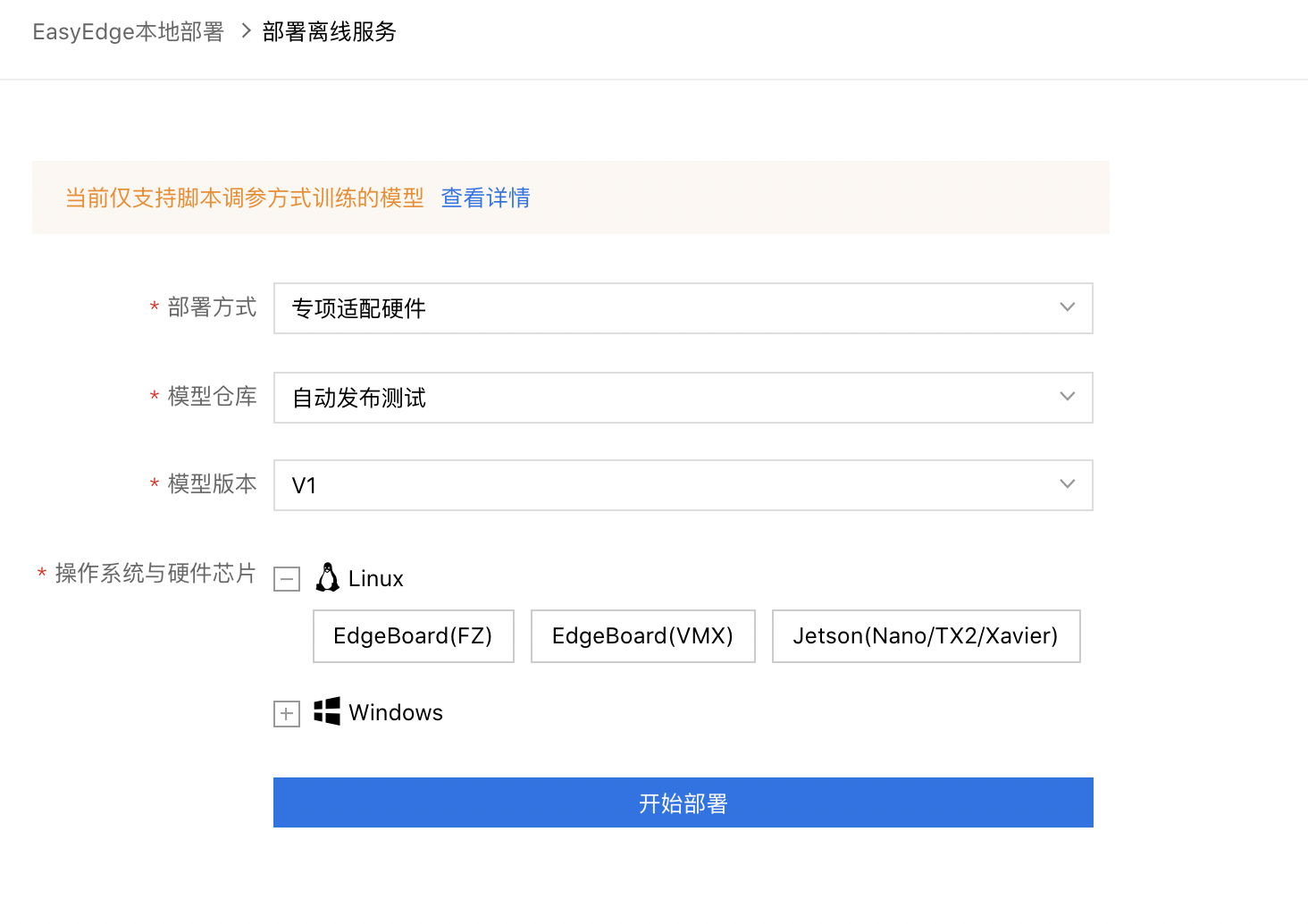Open the 部署方式 dropdown arrow
Image resolution: width=1308 pixels, height=924 pixels.
tap(1067, 307)
